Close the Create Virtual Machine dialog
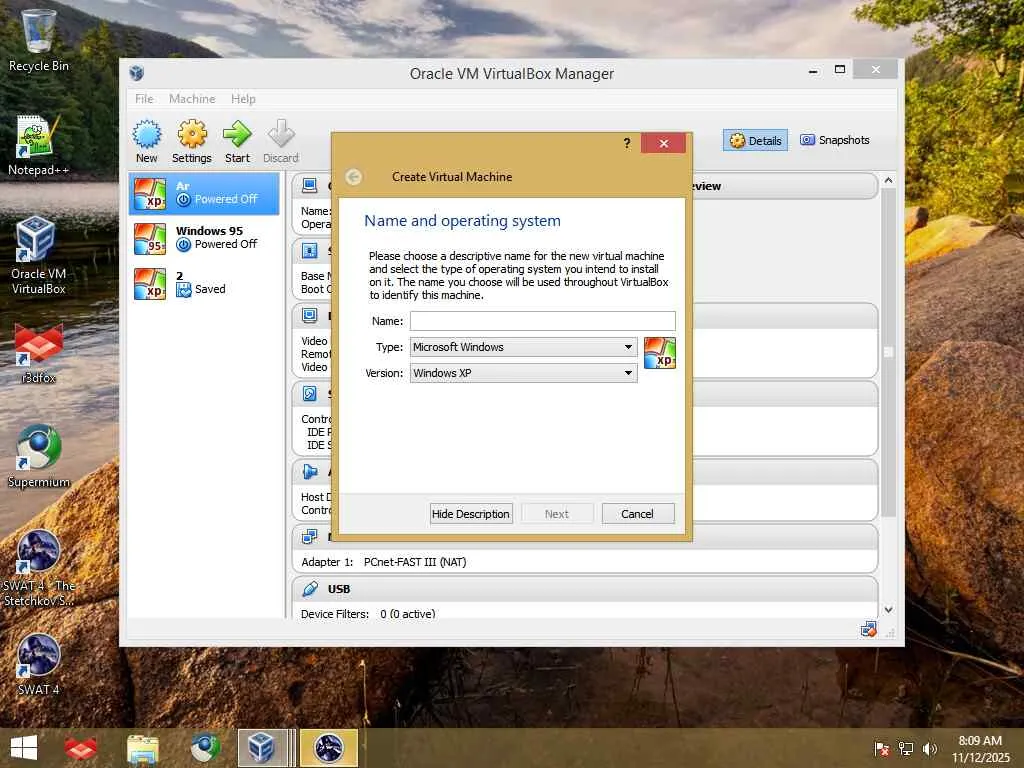 664,143
